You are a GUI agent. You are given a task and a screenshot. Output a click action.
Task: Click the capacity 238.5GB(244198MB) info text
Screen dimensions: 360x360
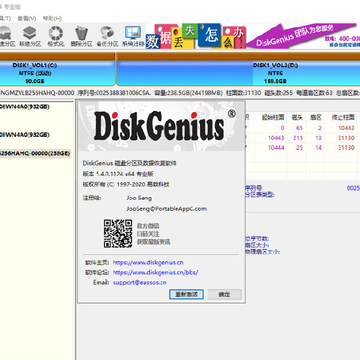[x=188, y=93]
